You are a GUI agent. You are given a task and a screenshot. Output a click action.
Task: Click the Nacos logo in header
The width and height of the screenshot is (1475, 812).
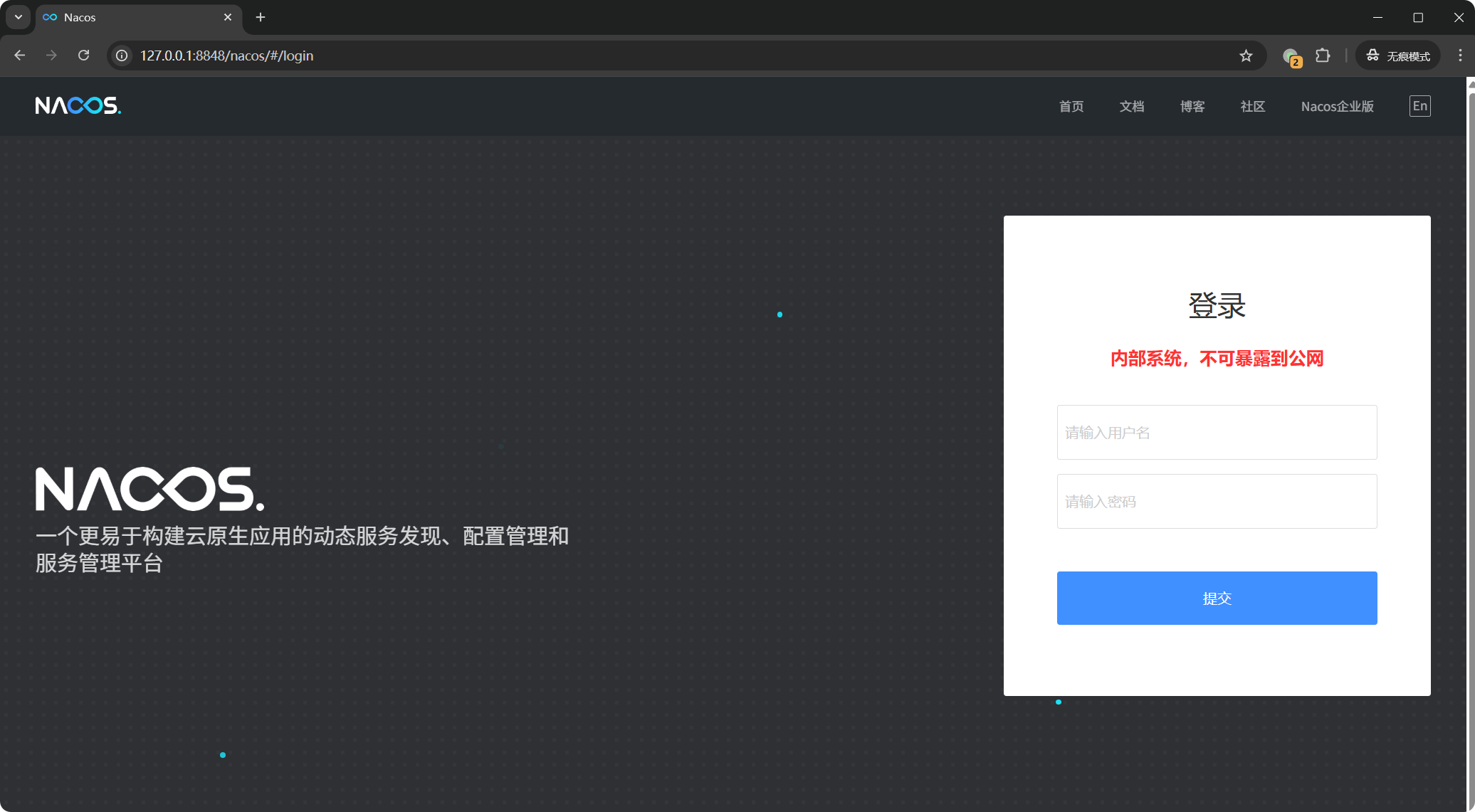coord(78,106)
